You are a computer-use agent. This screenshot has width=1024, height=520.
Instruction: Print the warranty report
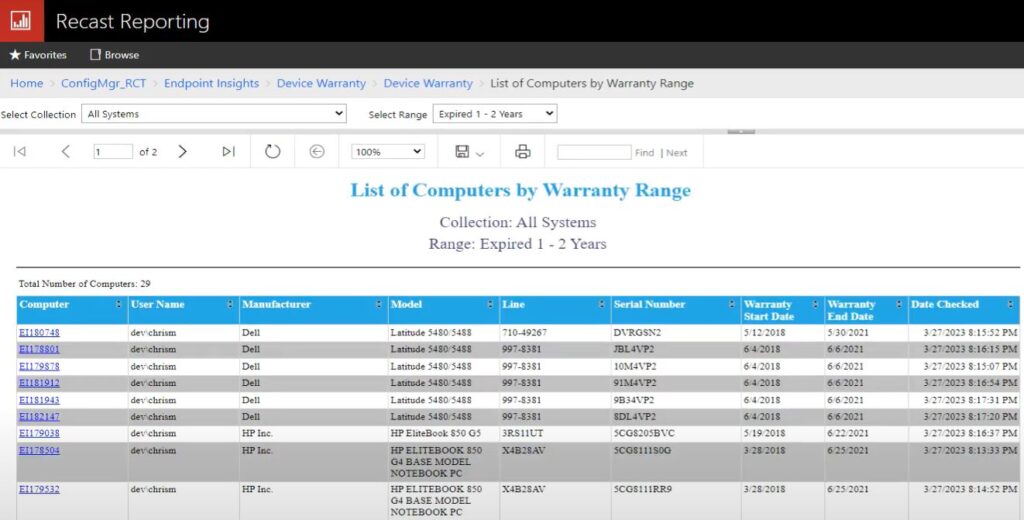522,152
